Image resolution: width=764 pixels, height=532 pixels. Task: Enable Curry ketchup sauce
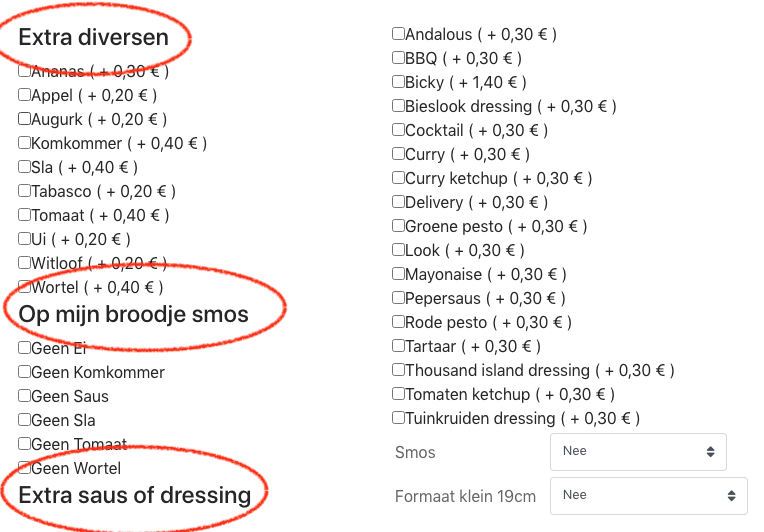coord(399,178)
